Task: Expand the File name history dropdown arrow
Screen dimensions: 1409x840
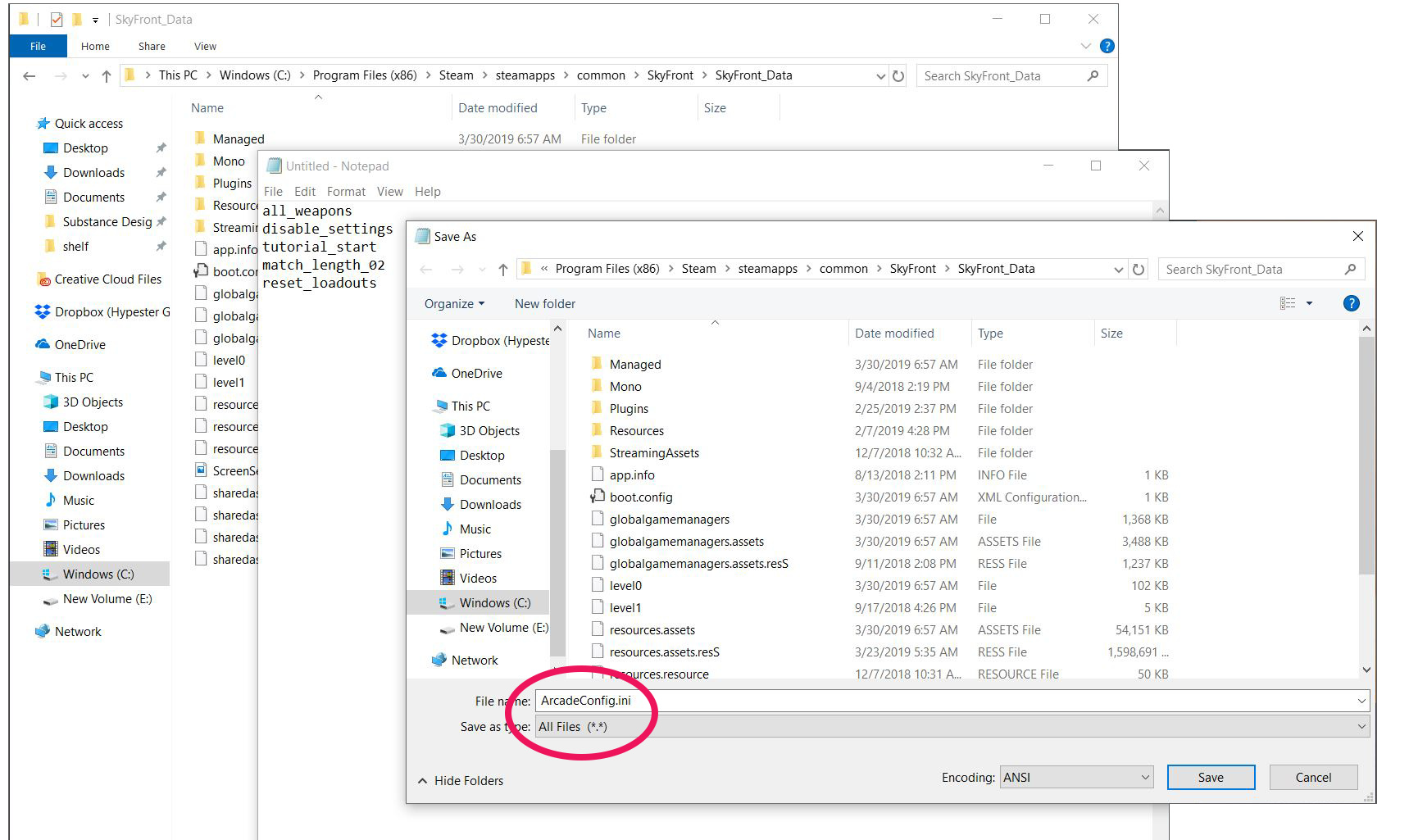Action: 1361,701
